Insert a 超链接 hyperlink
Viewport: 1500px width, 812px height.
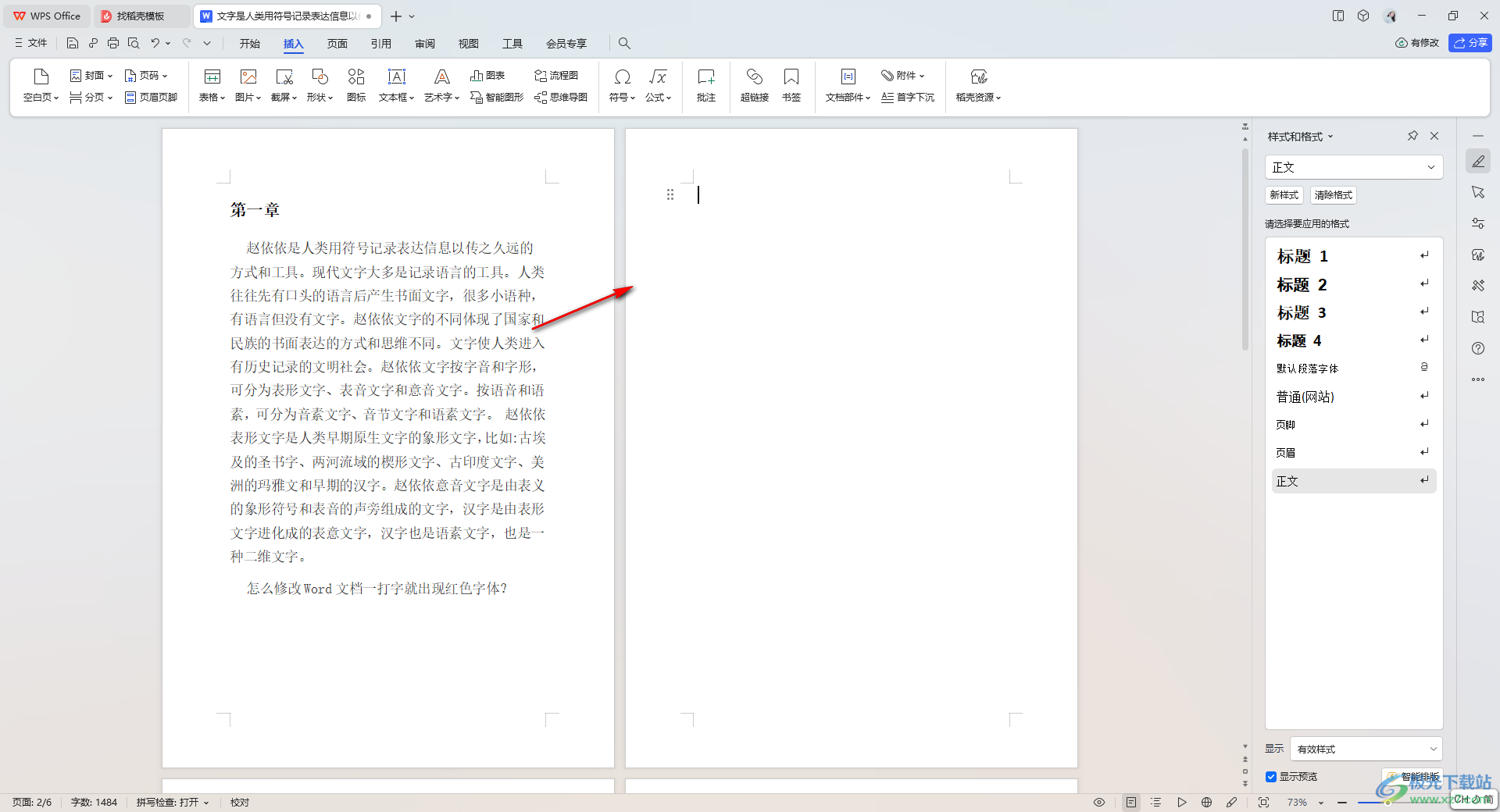[755, 85]
